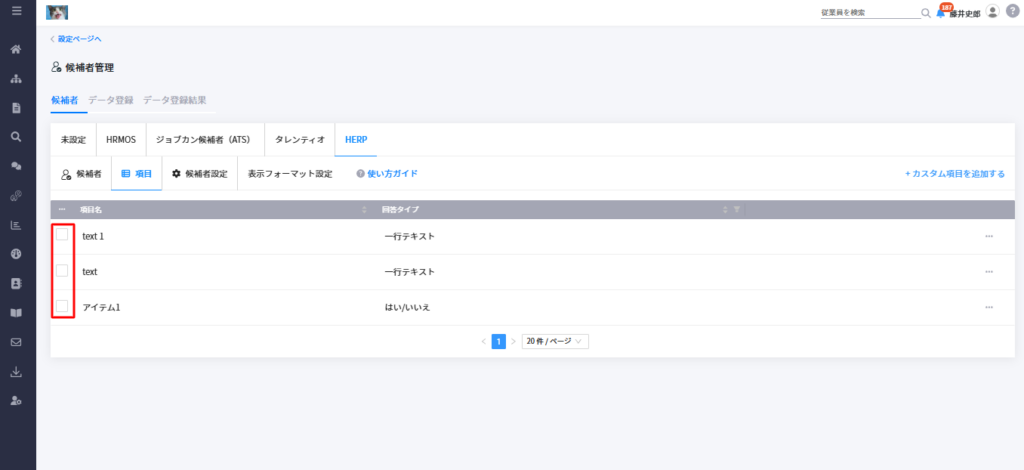Open the 項目 sub-tab
Screen dimensions: 1024x470
pyautogui.click(x=136, y=174)
